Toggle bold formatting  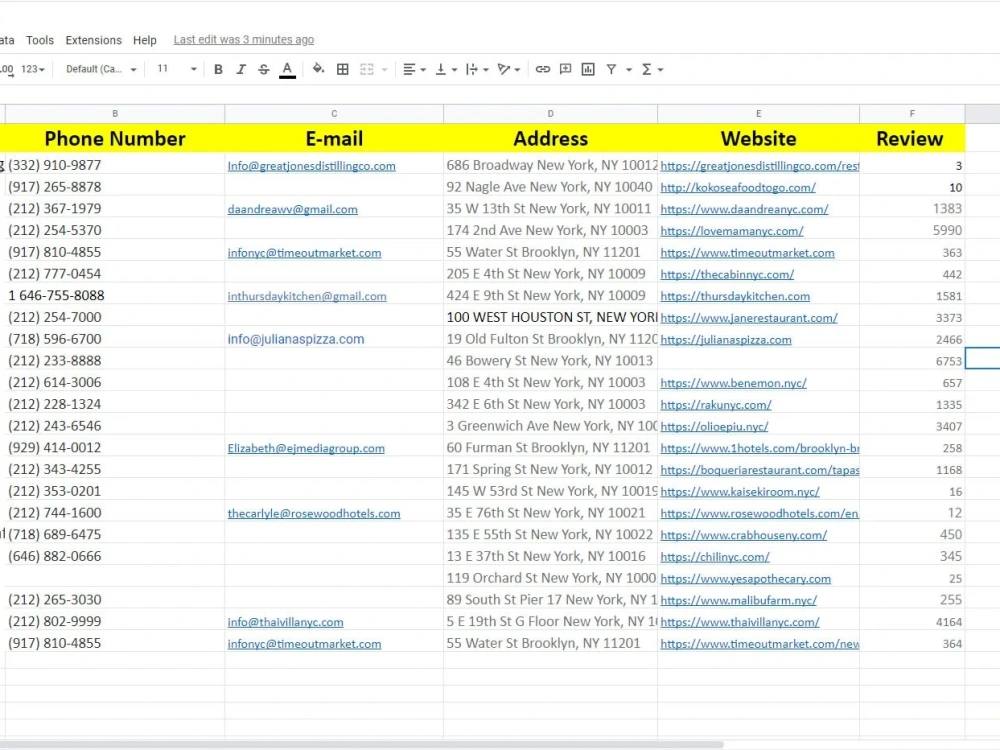pyautogui.click(x=218, y=70)
